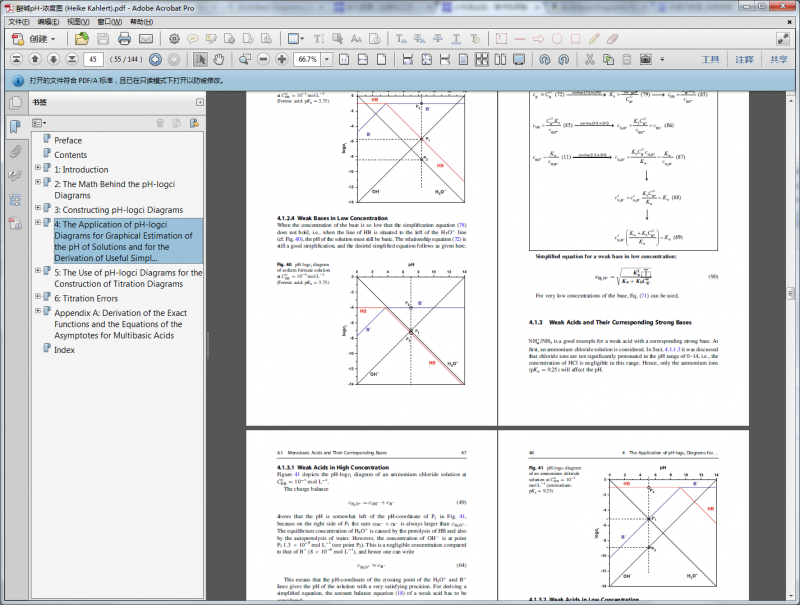The height and width of the screenshot is (605, 800).
Task: Toggle the text selection arrow tool
Action: [201, 60]
